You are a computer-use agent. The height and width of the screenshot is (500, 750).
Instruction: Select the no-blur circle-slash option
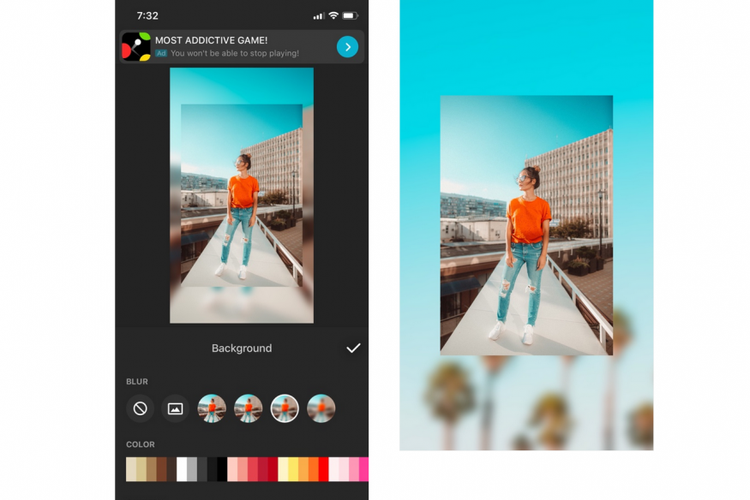point(140,408)
